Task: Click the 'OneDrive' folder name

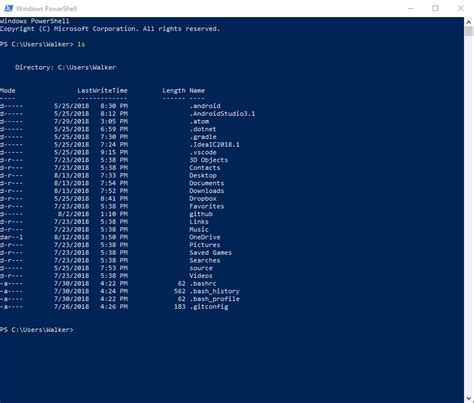Action: point(205,237)
